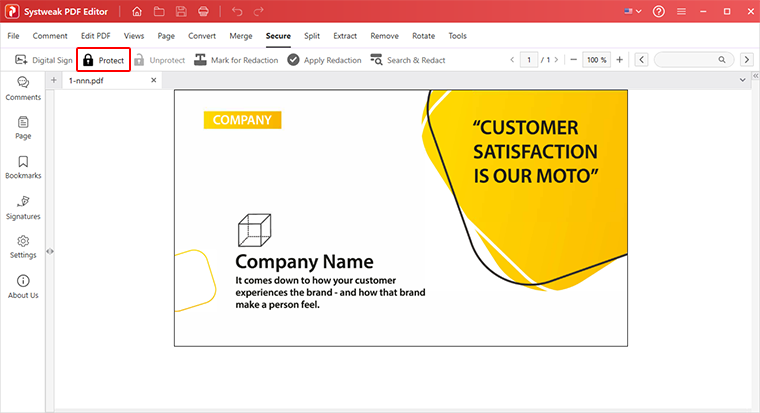Open the hamburger menu
This screenshot has height=413, width=760.
coord(681,11)
